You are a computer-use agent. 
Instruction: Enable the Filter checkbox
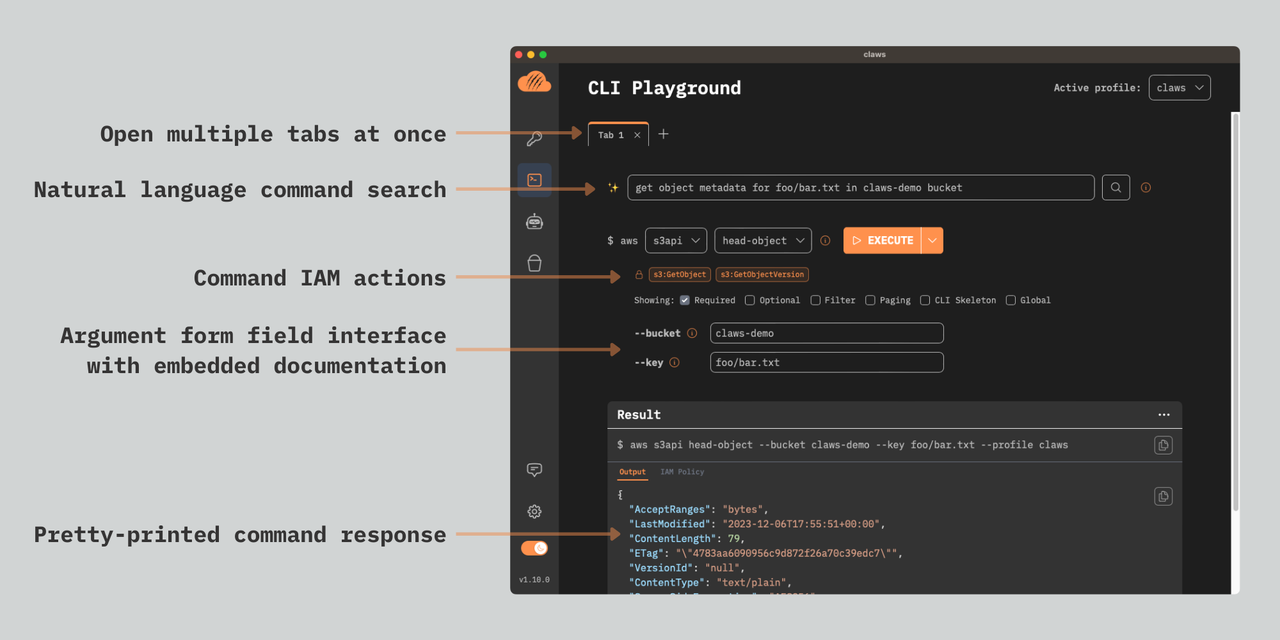click(815, 300)
